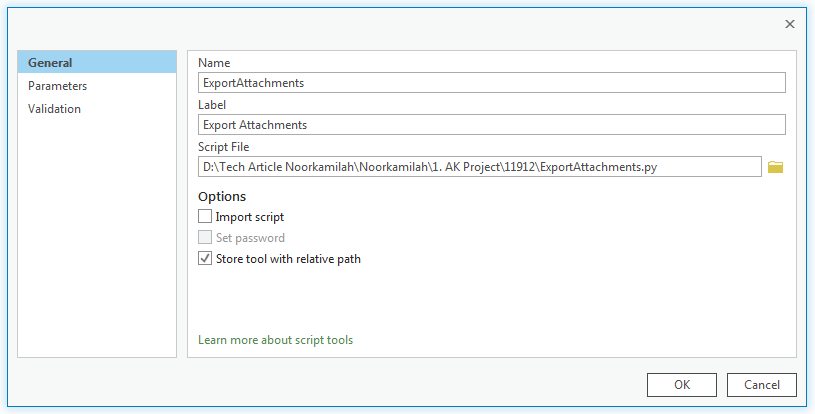Confirm with the OK button
This screenshot has height=414, width=815.
click(x=681, y=385)
